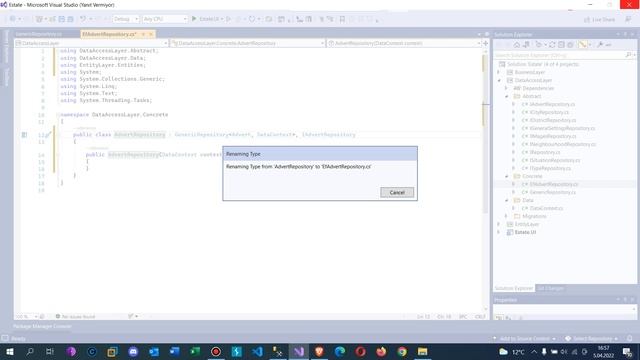Expand the BusinessLayer project
This screenshot has width=640, height=360.
tap(498, 72)
